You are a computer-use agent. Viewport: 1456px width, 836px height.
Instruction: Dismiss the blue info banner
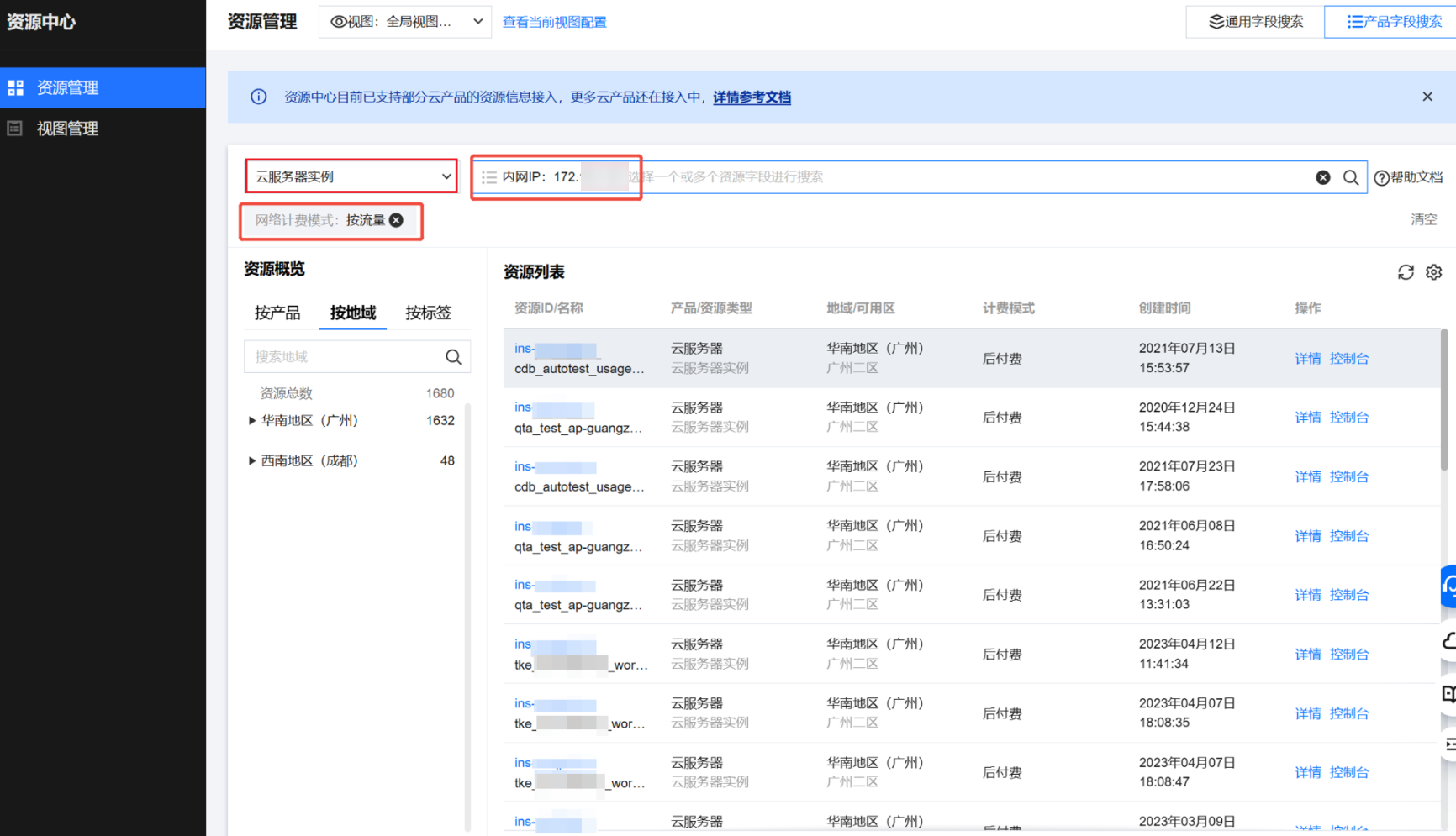click(1427, 97)
